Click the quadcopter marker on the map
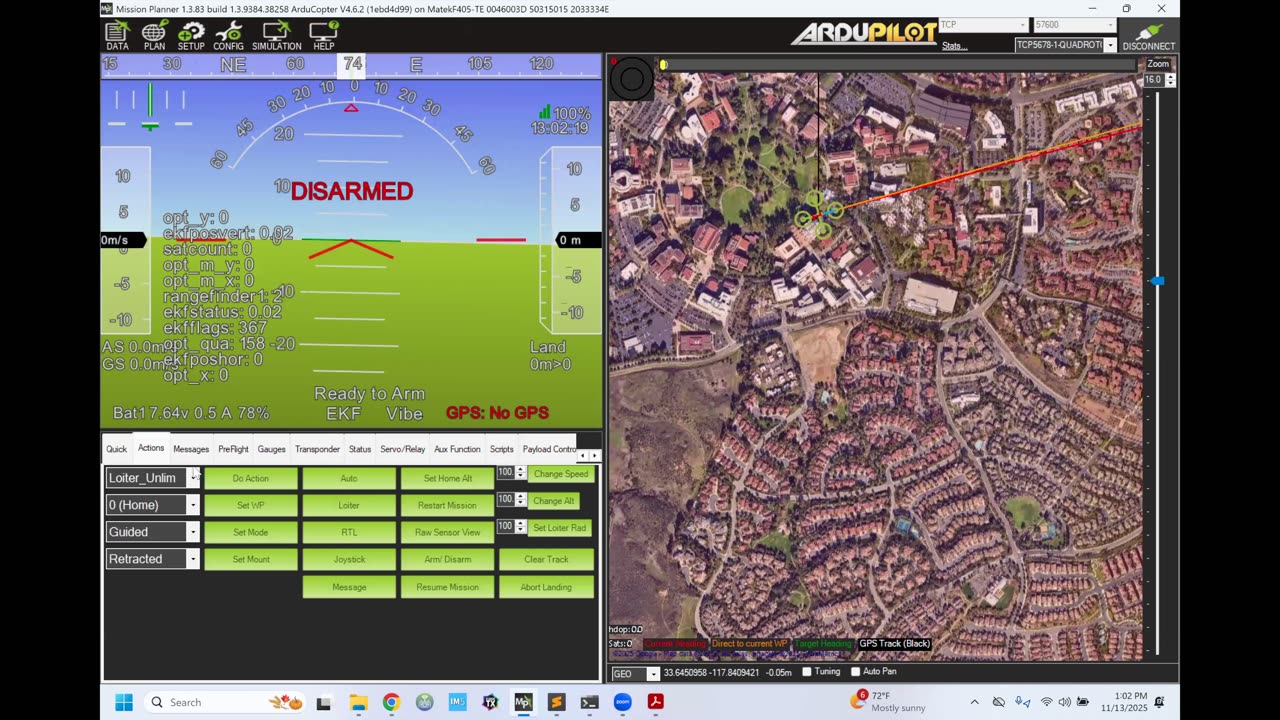This screenshot has width=1280, height=720. coord(819,214)
